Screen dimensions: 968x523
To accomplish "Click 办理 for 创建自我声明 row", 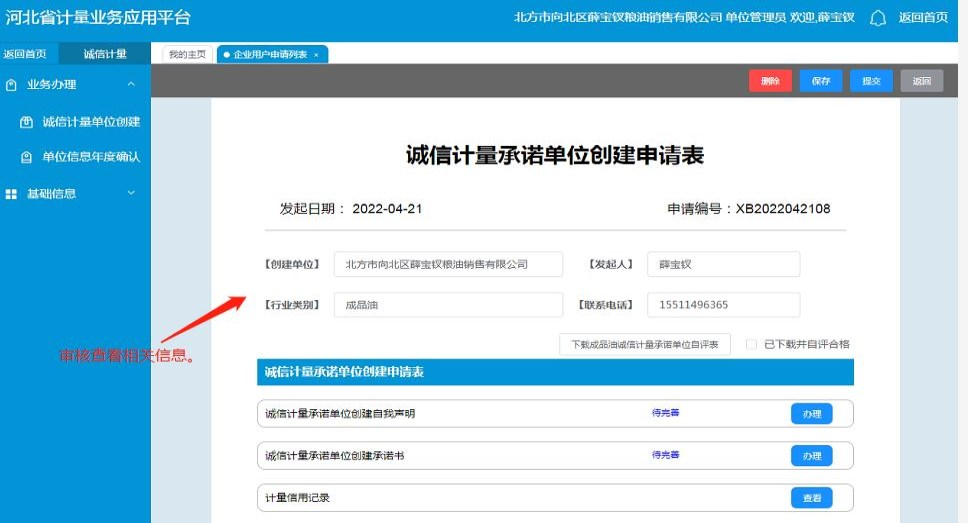I will pyautogui.click(x=811, y=414).
